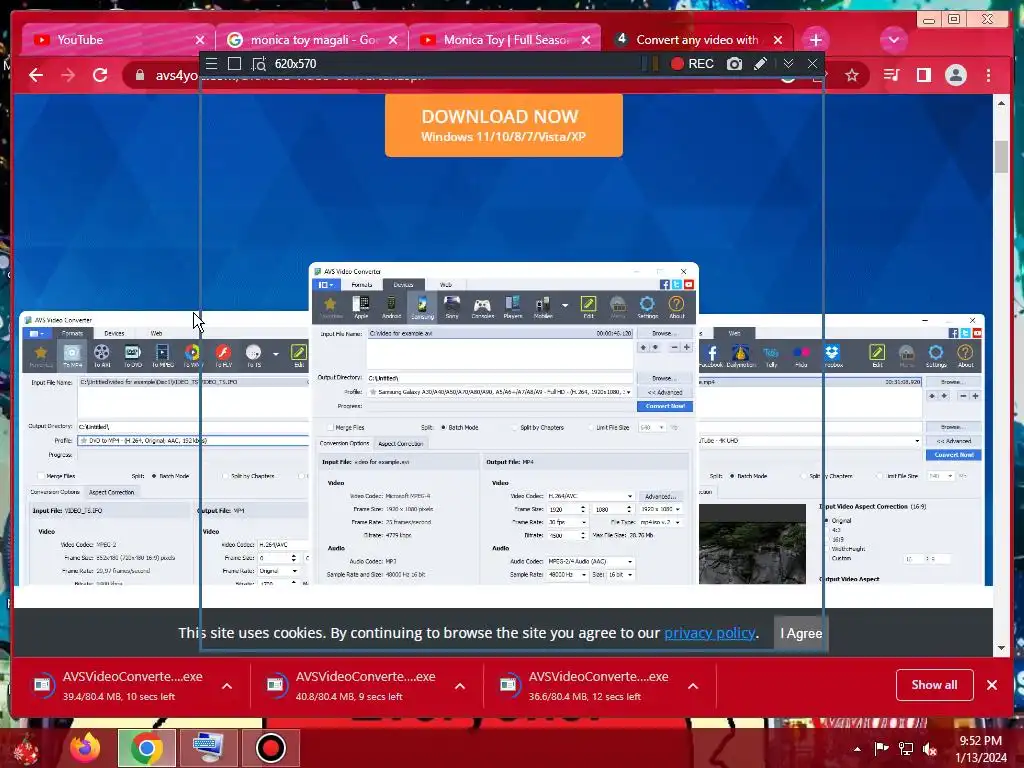The image size is (1024, 768).
Task: Close the YouTube tab
Action: [200, 40]
